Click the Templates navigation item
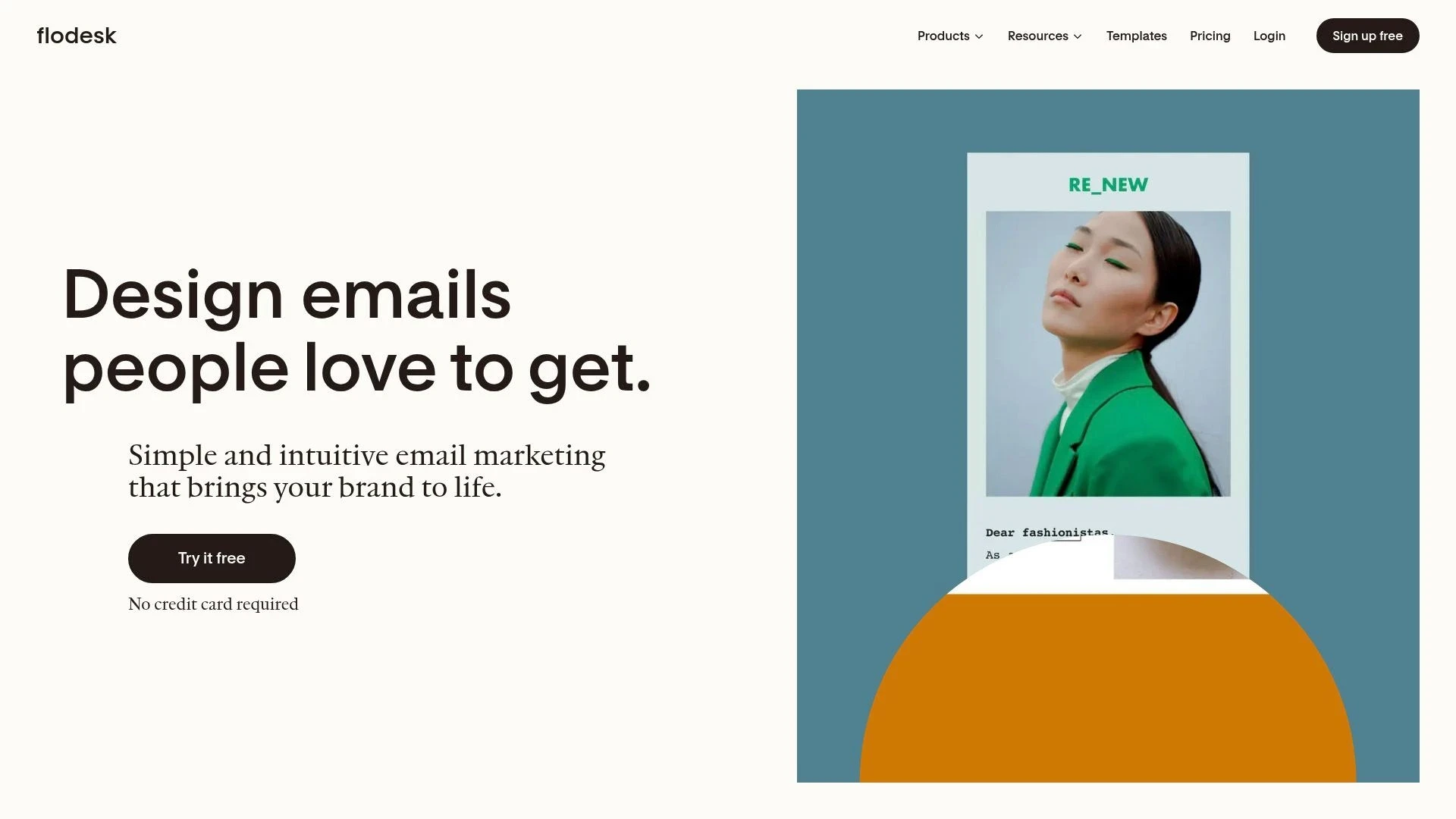The width and height of the screenshot is (1456, 819). point(1137,35)
